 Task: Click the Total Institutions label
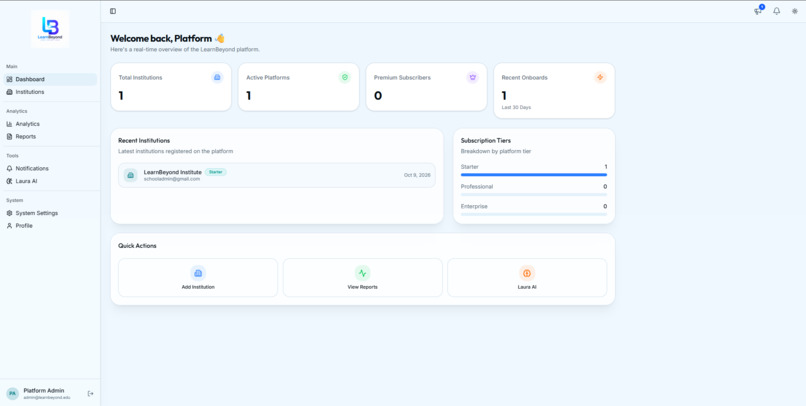pyautogui.click(x=140, y=78)
